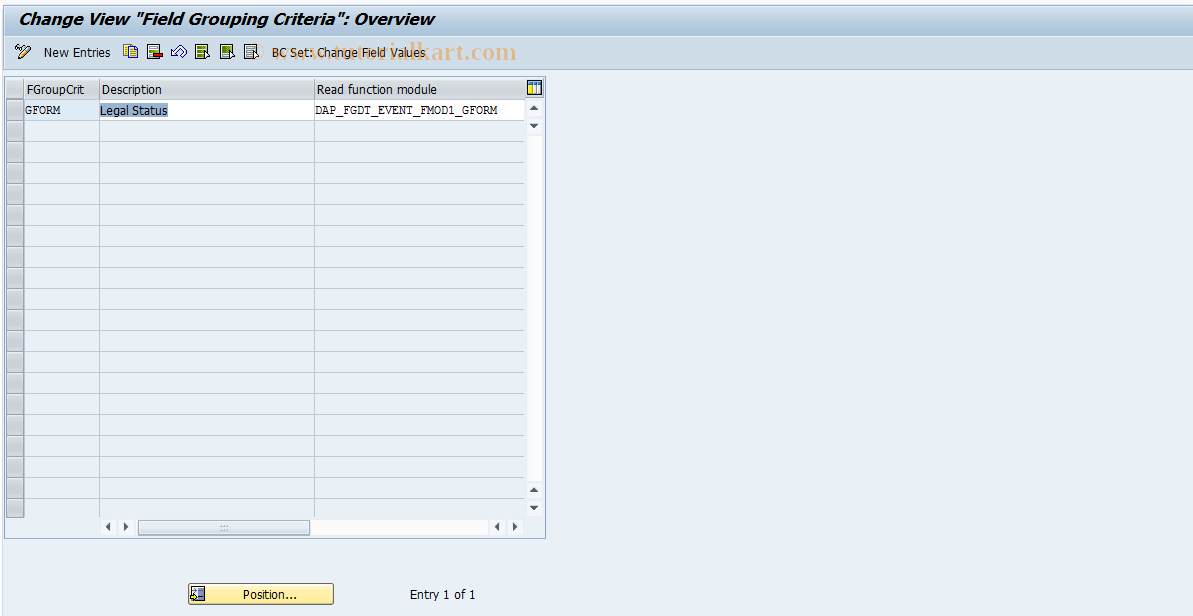Screen dimensions: 1193x616
Task: Click left arrow of right horizontal scrollbar
Action: click(498, 526)
